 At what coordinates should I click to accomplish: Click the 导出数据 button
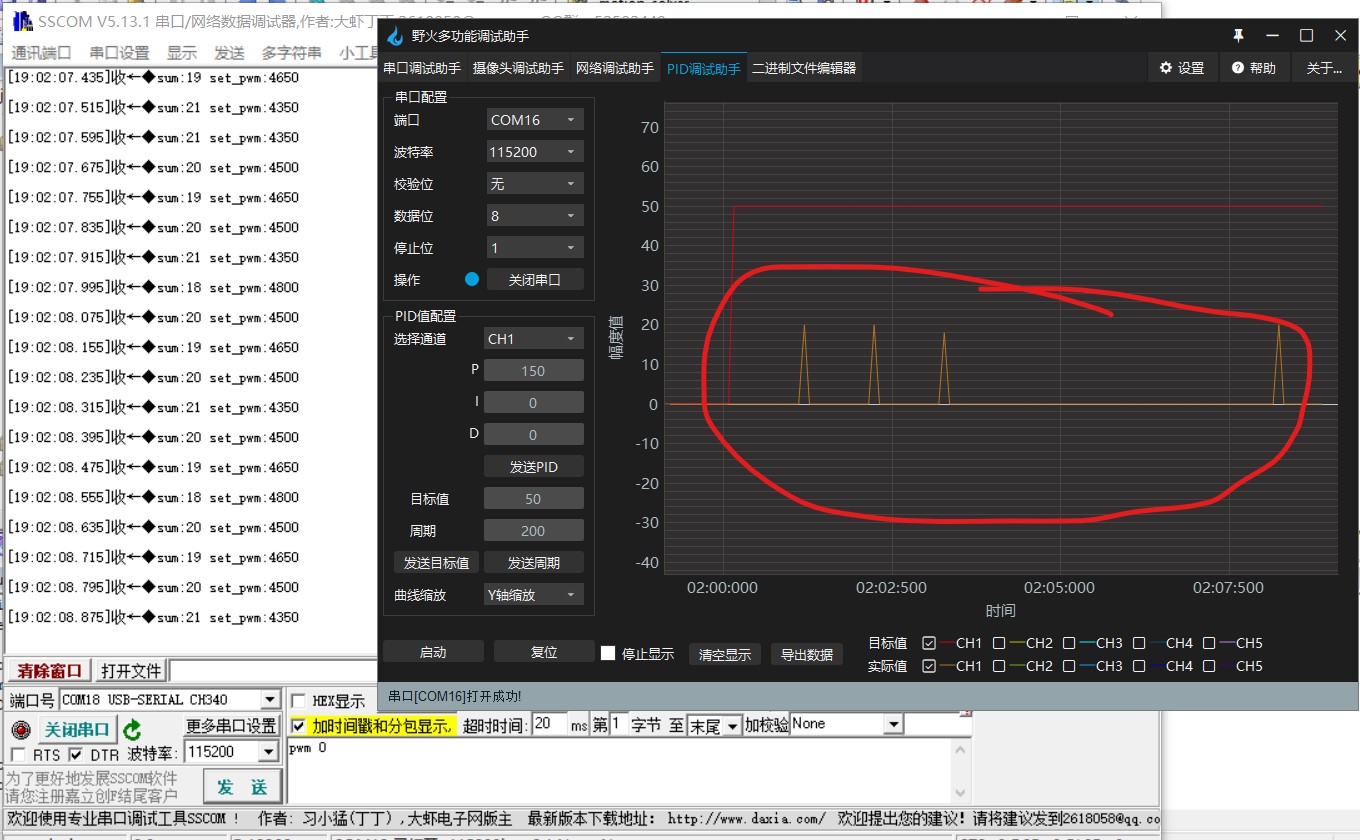pyautogui.click(x=807, y=655)
